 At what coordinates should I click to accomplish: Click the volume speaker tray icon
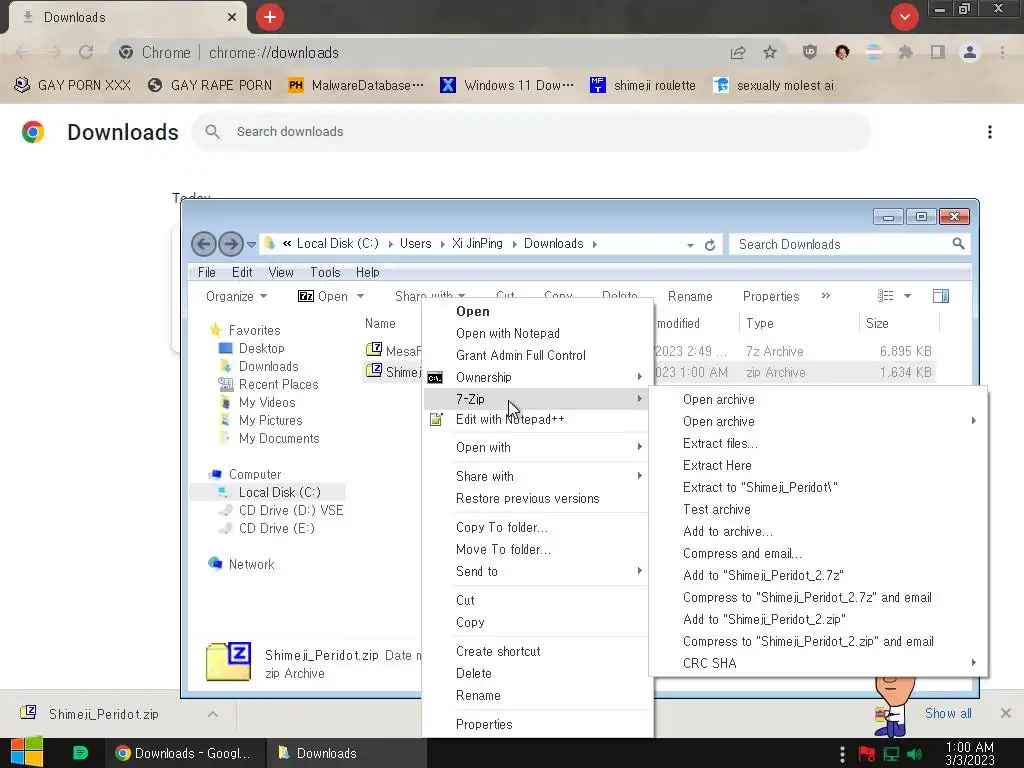click(x=914, y=754)
